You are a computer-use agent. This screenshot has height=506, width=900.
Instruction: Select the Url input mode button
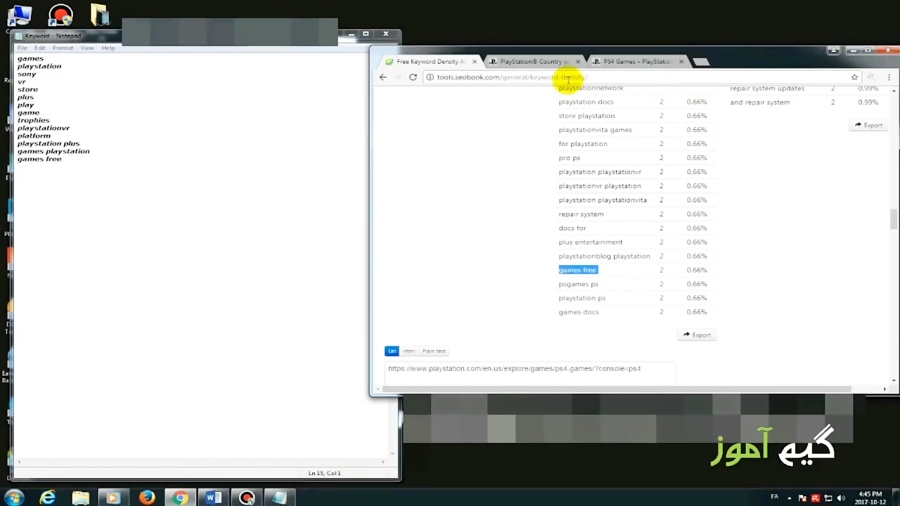(391, 351)
